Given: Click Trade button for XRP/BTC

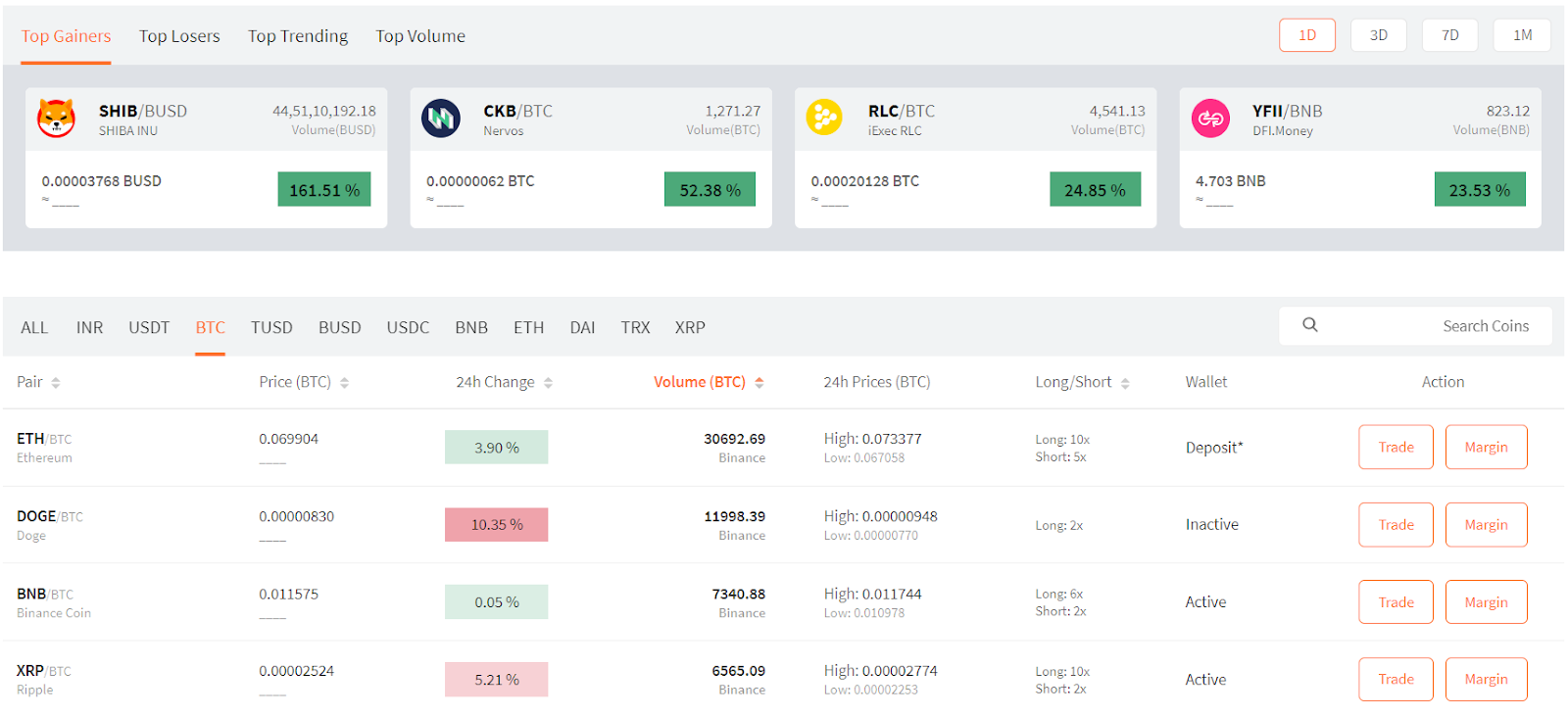Looking at the screenshot, I should coord(1396,679).
